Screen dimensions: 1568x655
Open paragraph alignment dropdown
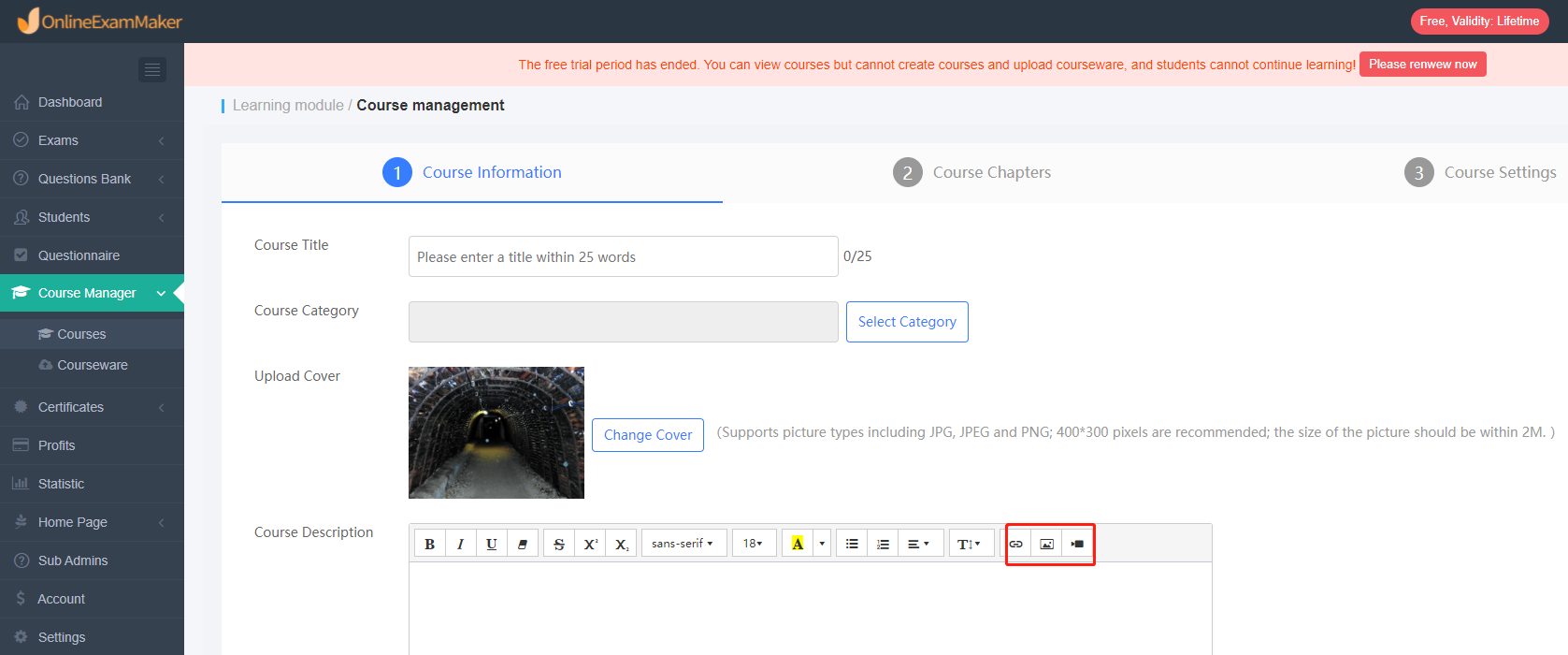(x=920, y=544)
